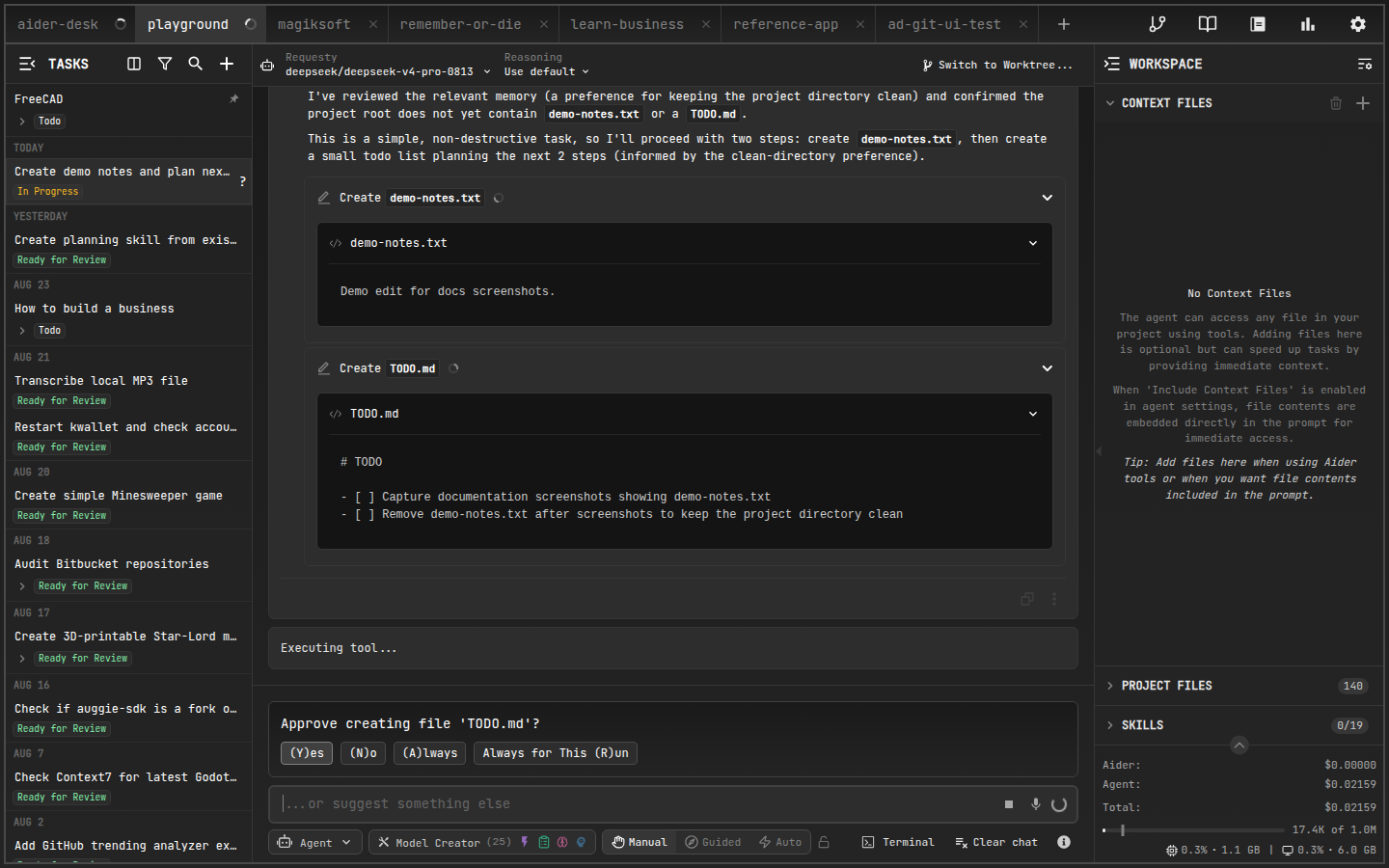Choose Always for This (R)un
Screen dimensions: 1389x868
(x=556, y=753)
